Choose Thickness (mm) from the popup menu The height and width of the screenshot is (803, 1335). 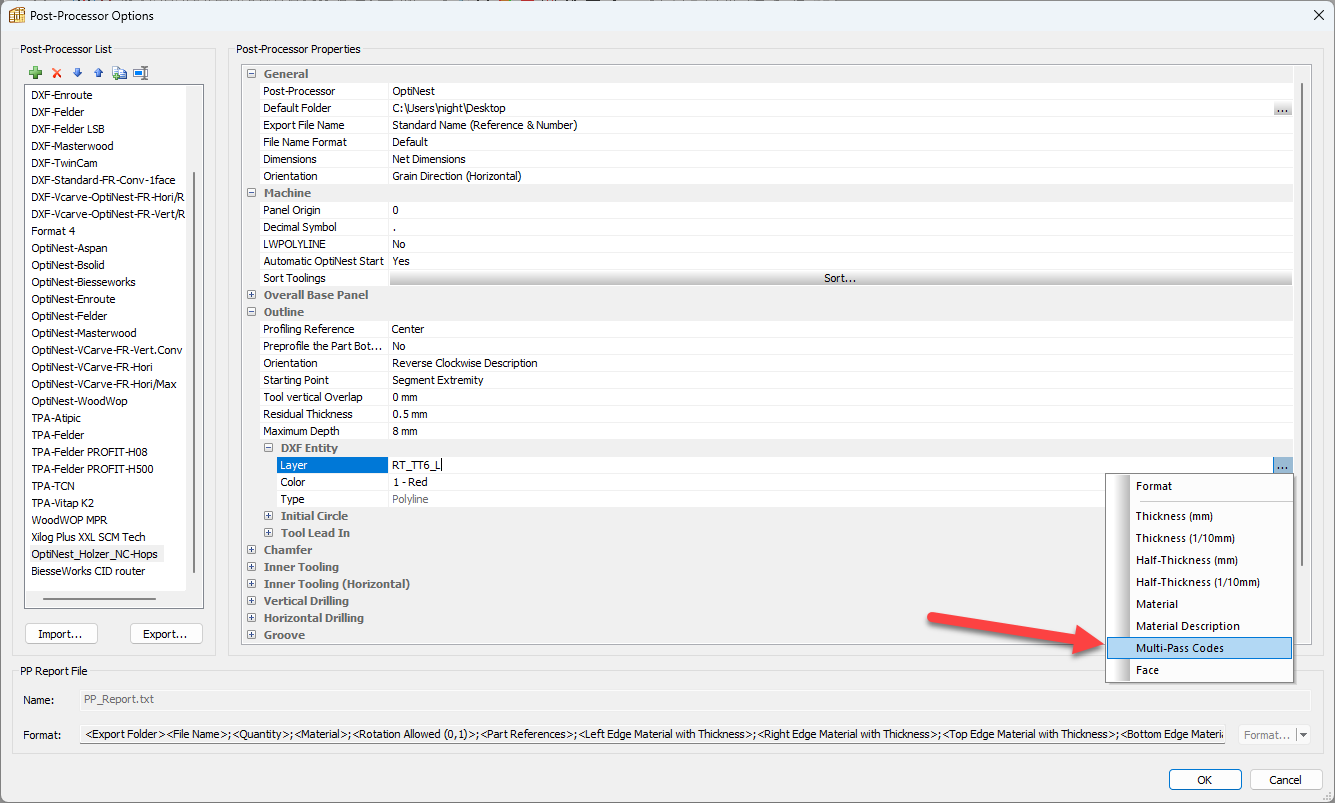click(1200, 516)
